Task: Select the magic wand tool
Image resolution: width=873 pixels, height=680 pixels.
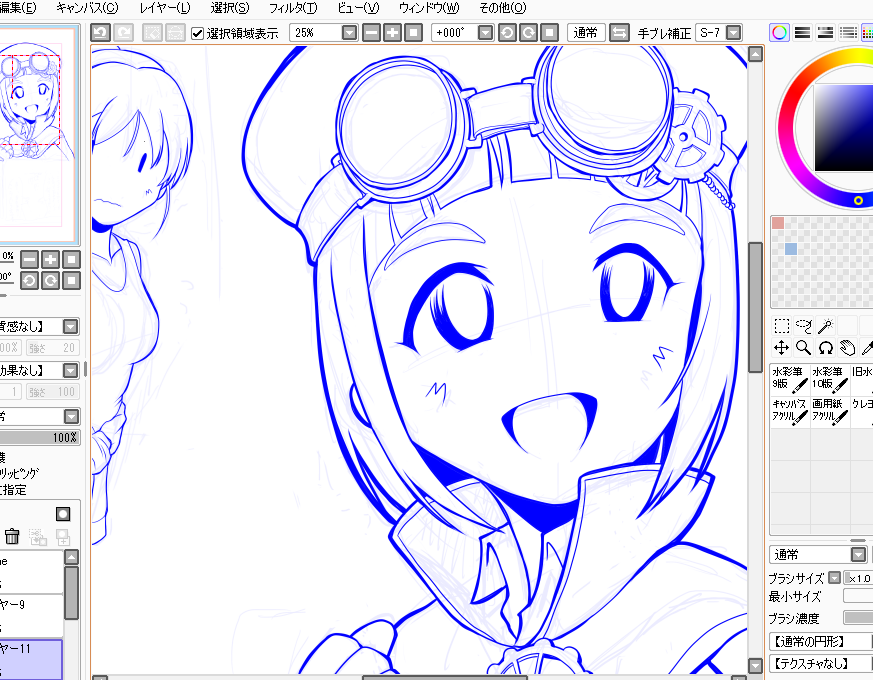Action: point(825,326)
